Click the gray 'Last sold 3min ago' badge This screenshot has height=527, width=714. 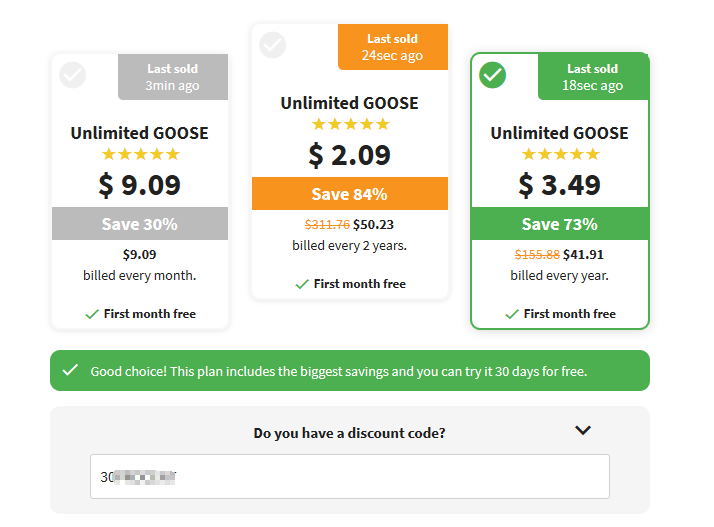(x=173, y=77)
